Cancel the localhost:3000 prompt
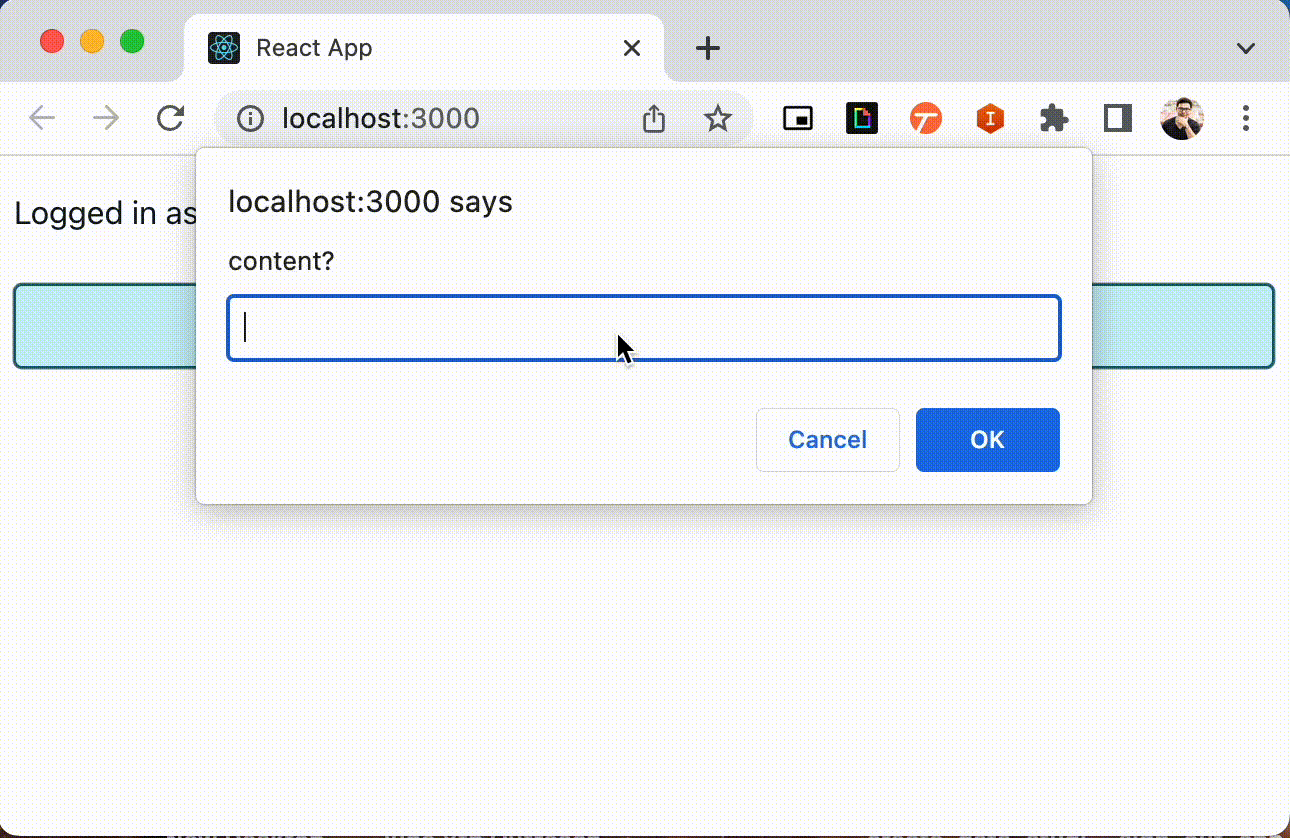 pyautogui.click(x=827, y=440)
